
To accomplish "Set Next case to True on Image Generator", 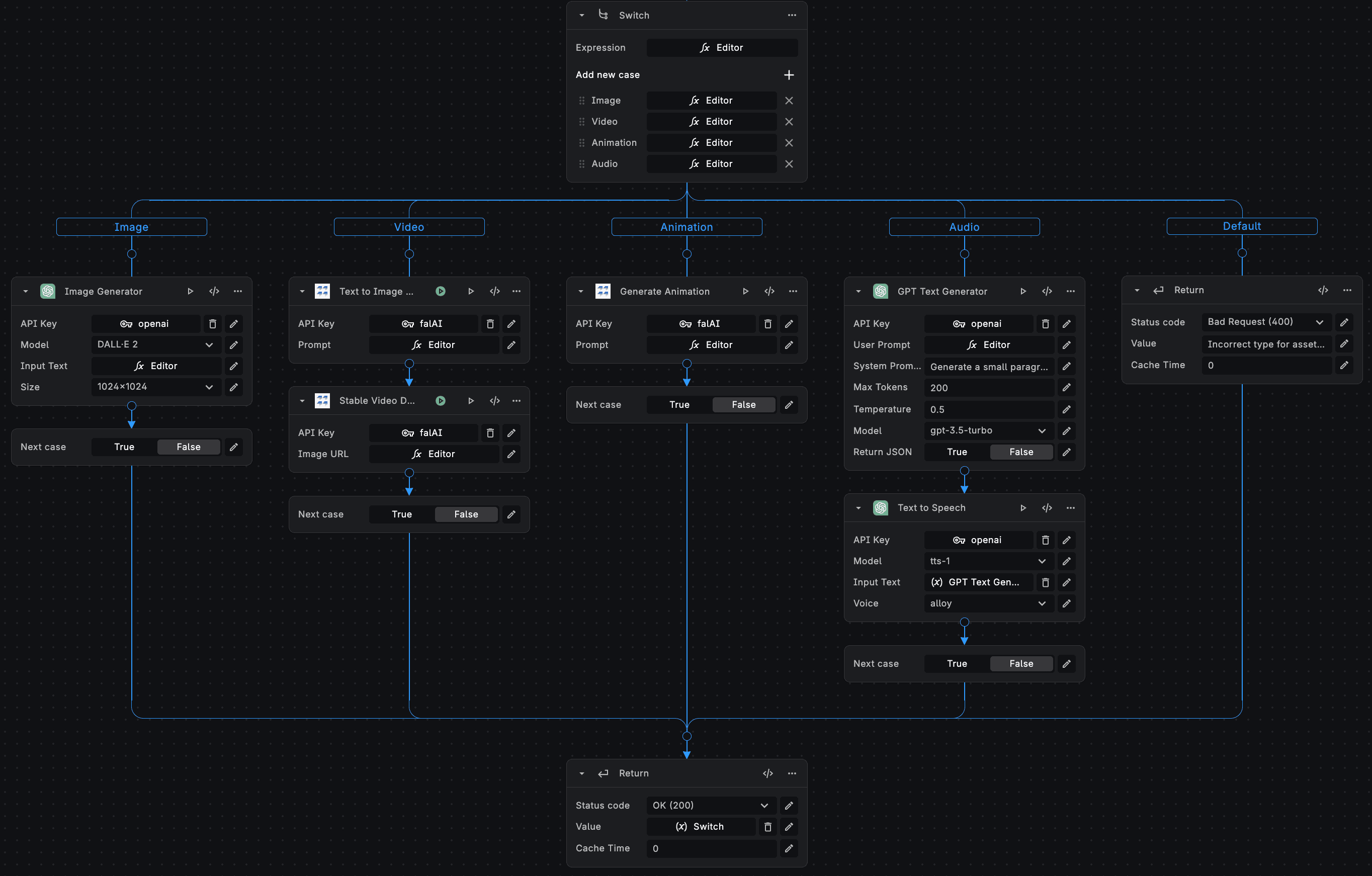I will coord(123,447).
